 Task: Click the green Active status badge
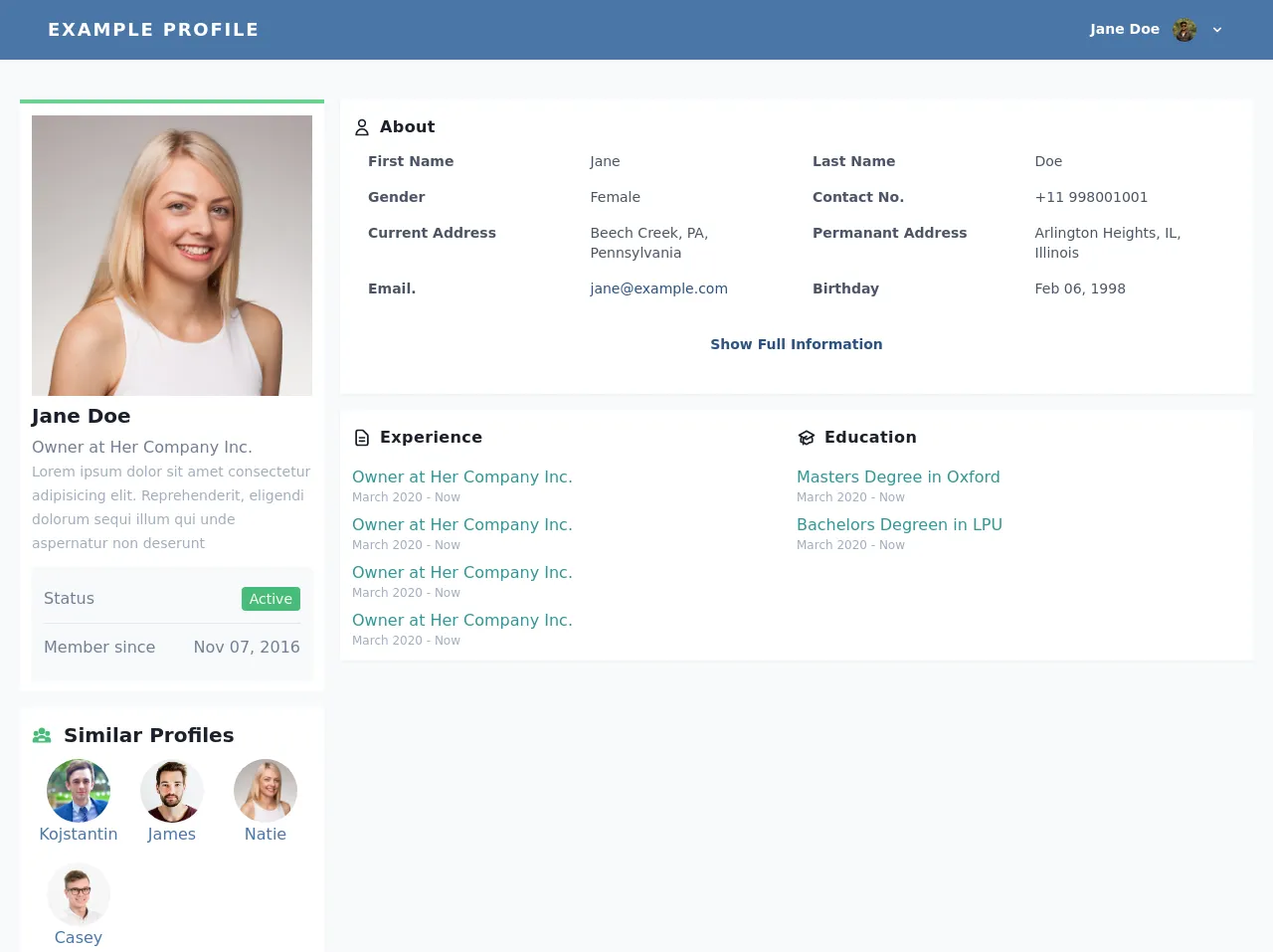(x=271, y=599)
